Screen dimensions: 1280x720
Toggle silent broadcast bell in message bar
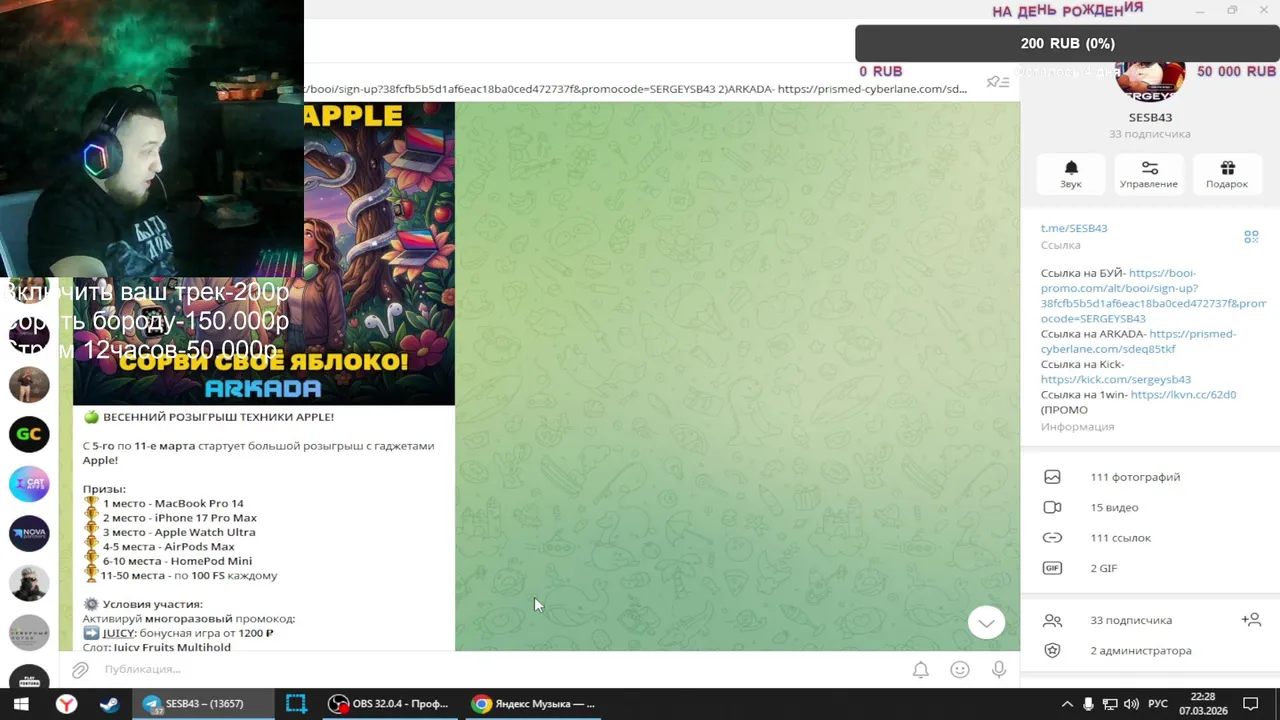(x=921, y=670)
